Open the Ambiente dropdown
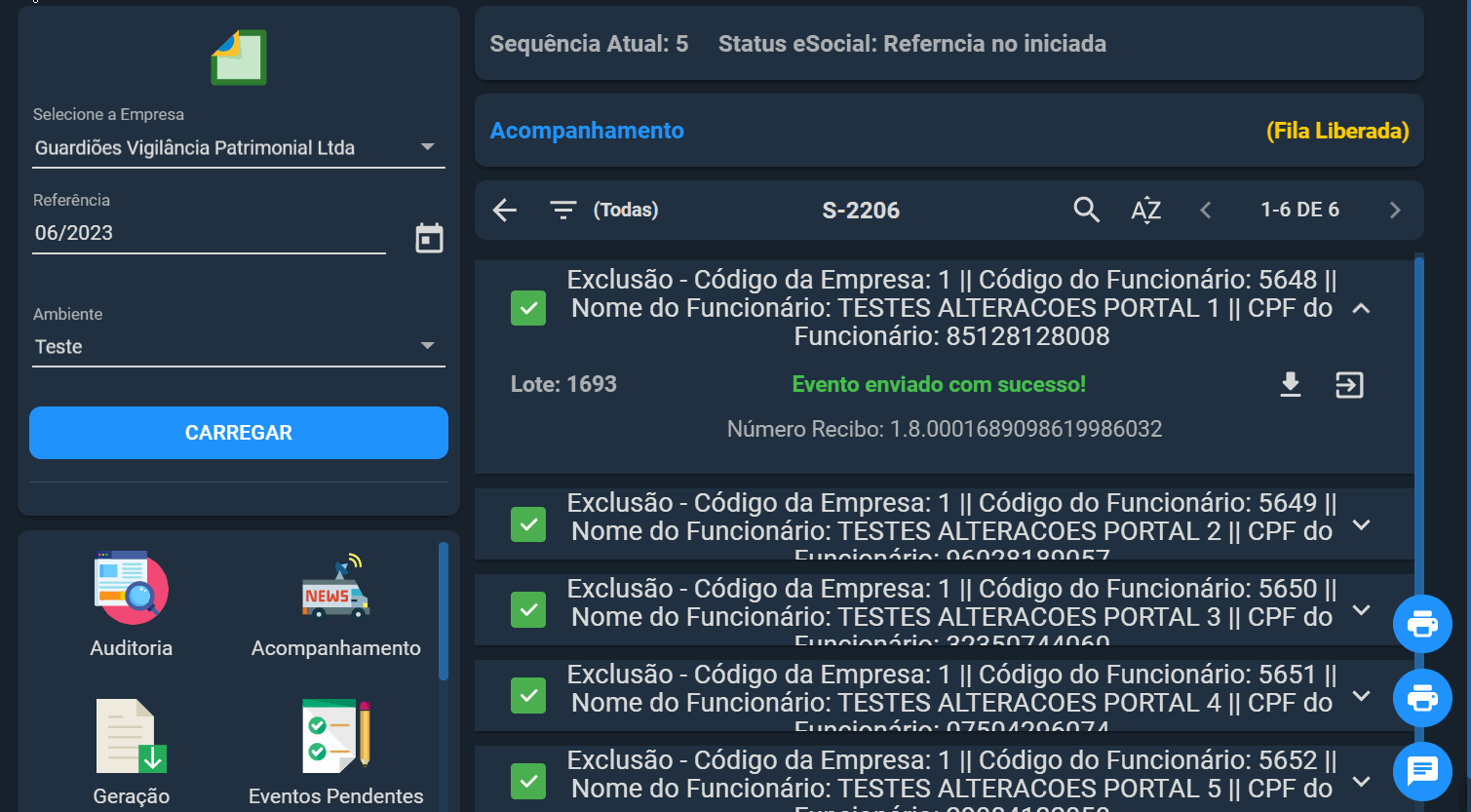1471x812 pixels. point(239,347)
